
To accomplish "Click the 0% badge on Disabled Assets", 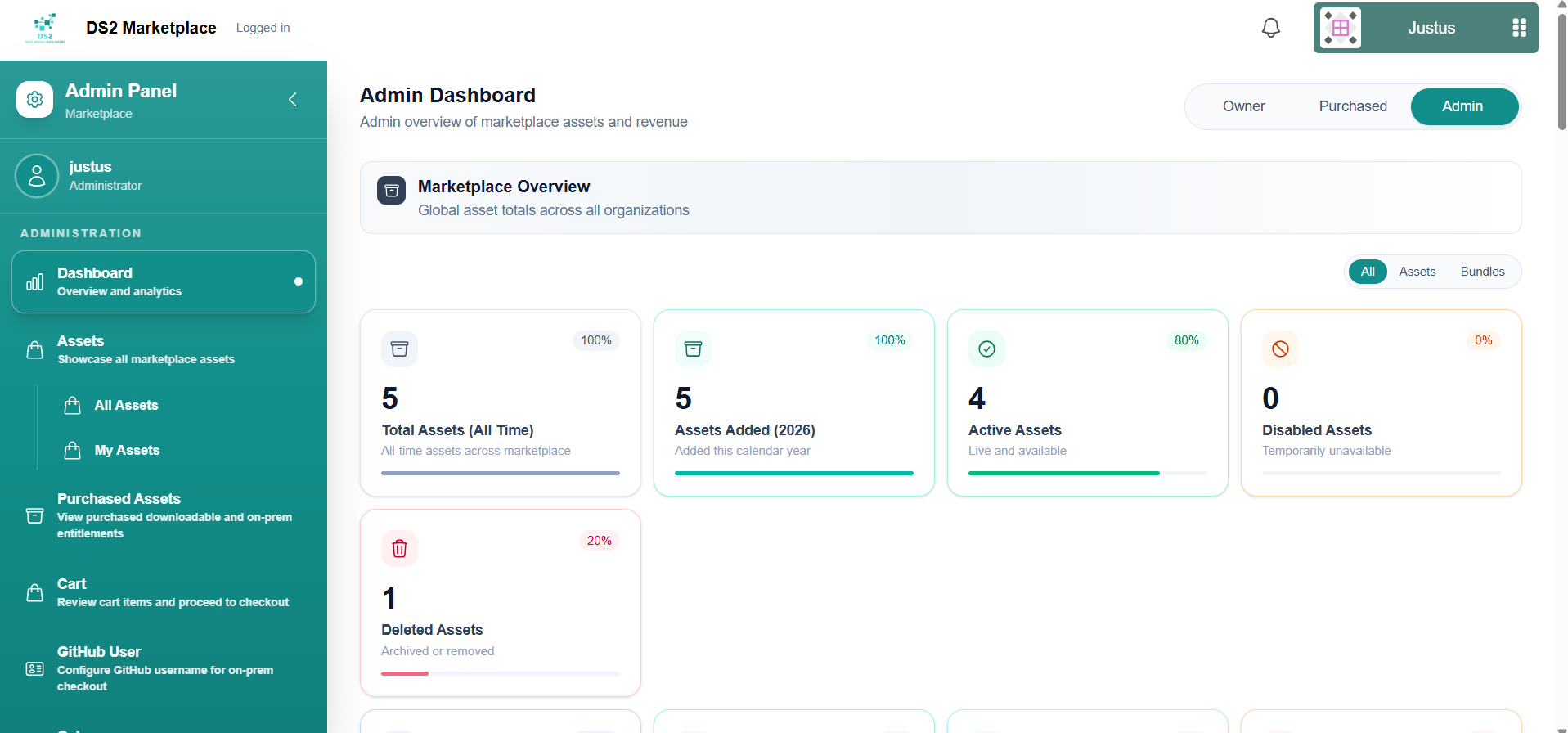I will (x=1483, y=340).
